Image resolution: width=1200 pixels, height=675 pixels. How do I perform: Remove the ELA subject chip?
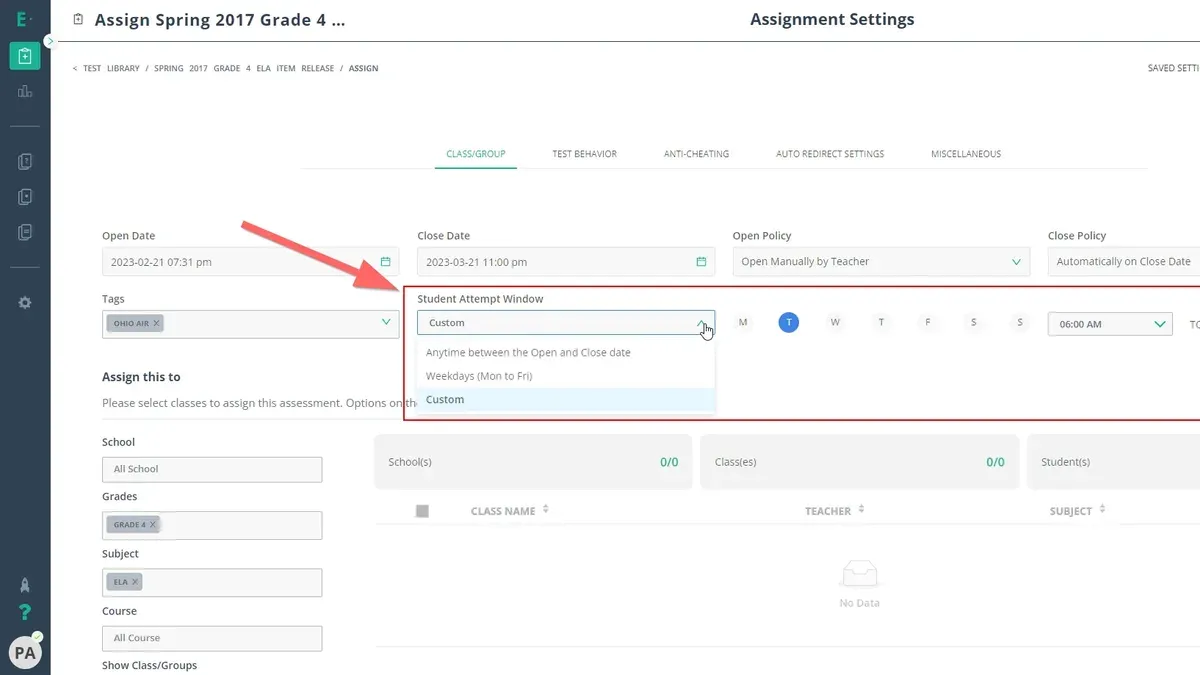pyautogui.click(x=135, y=581)
